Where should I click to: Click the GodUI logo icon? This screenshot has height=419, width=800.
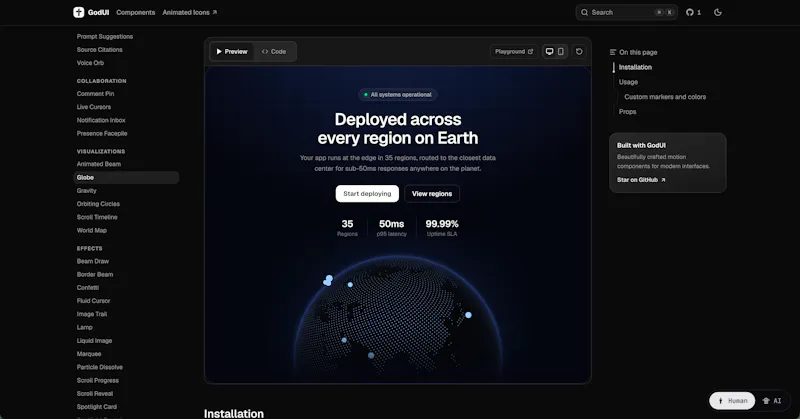(79, 12)
